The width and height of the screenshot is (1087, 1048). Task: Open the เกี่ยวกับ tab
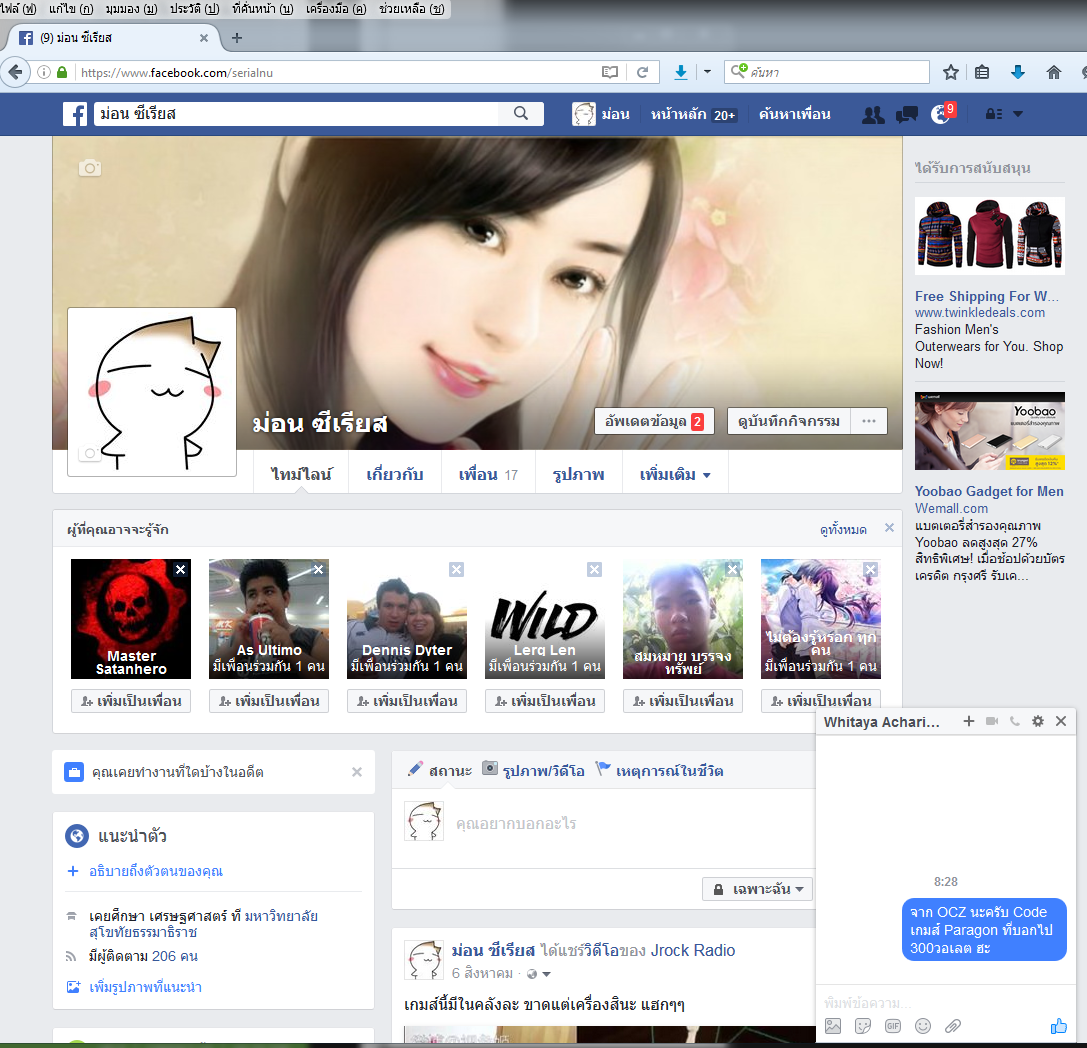(394, 475)
